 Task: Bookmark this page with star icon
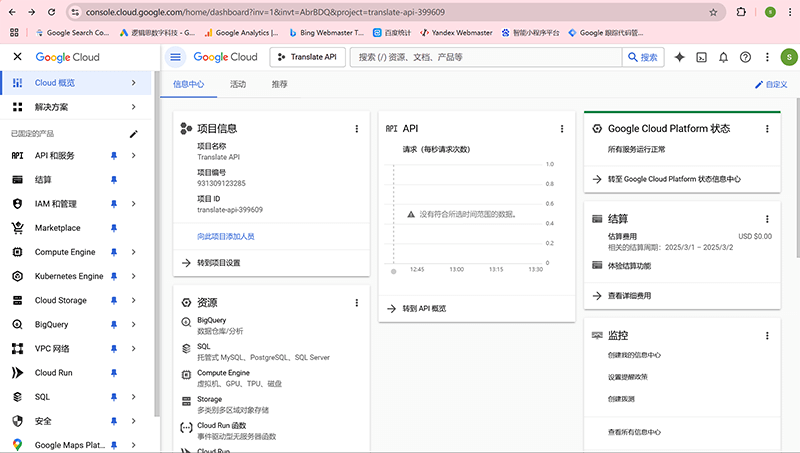click(x=713, y=12)
